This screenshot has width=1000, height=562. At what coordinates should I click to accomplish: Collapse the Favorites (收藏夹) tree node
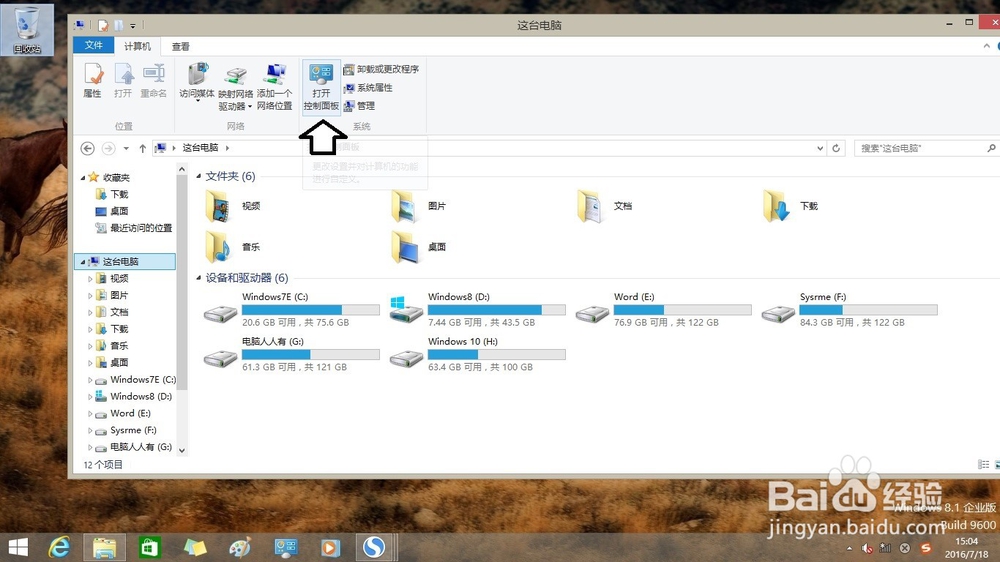coord(83,177)
